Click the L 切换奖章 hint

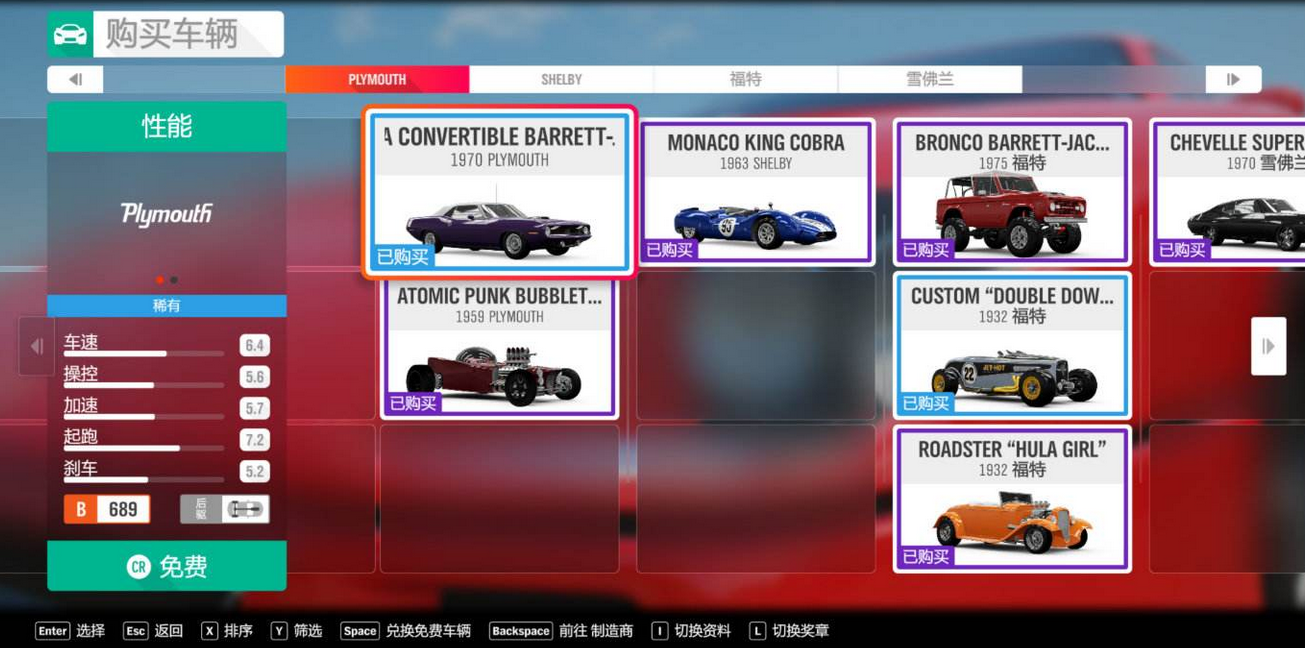(789, 631)
